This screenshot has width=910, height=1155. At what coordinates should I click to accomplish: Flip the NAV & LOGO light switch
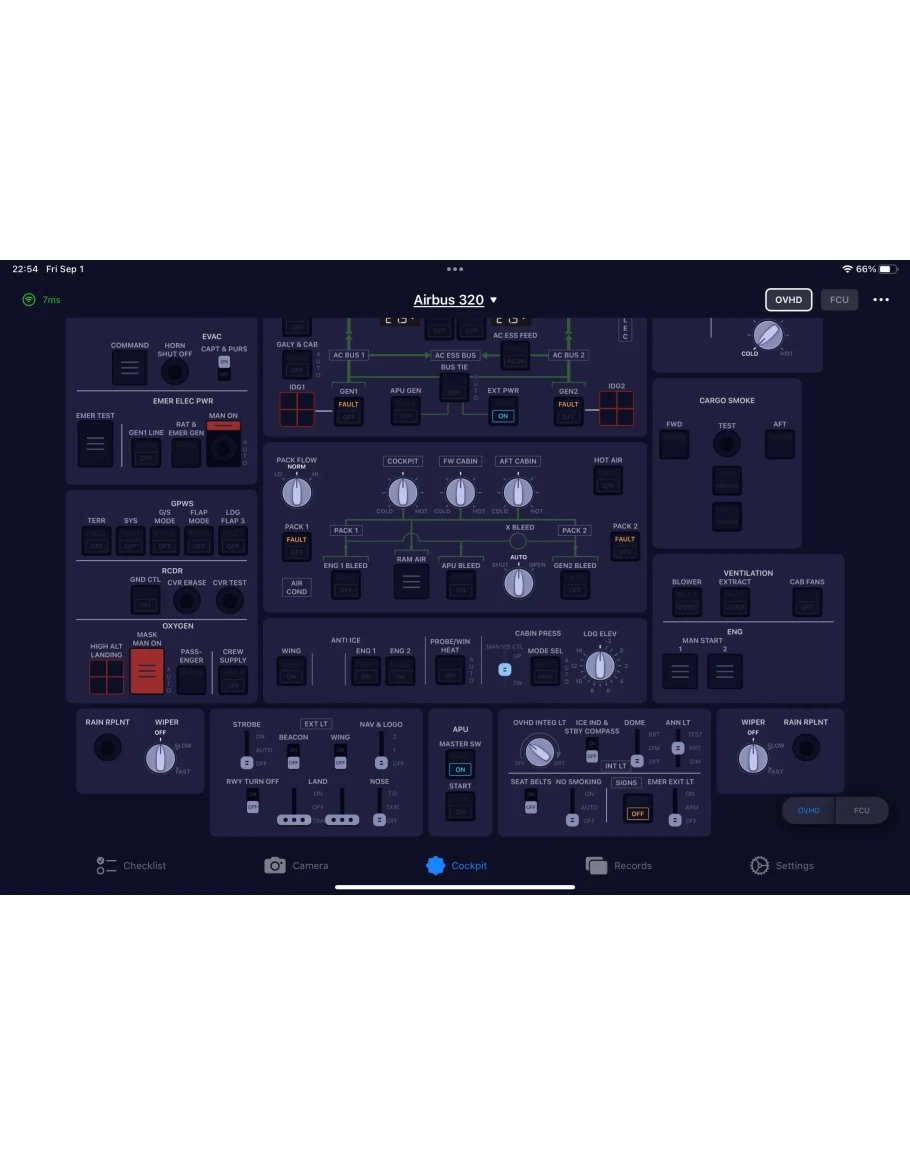[381, 750]
